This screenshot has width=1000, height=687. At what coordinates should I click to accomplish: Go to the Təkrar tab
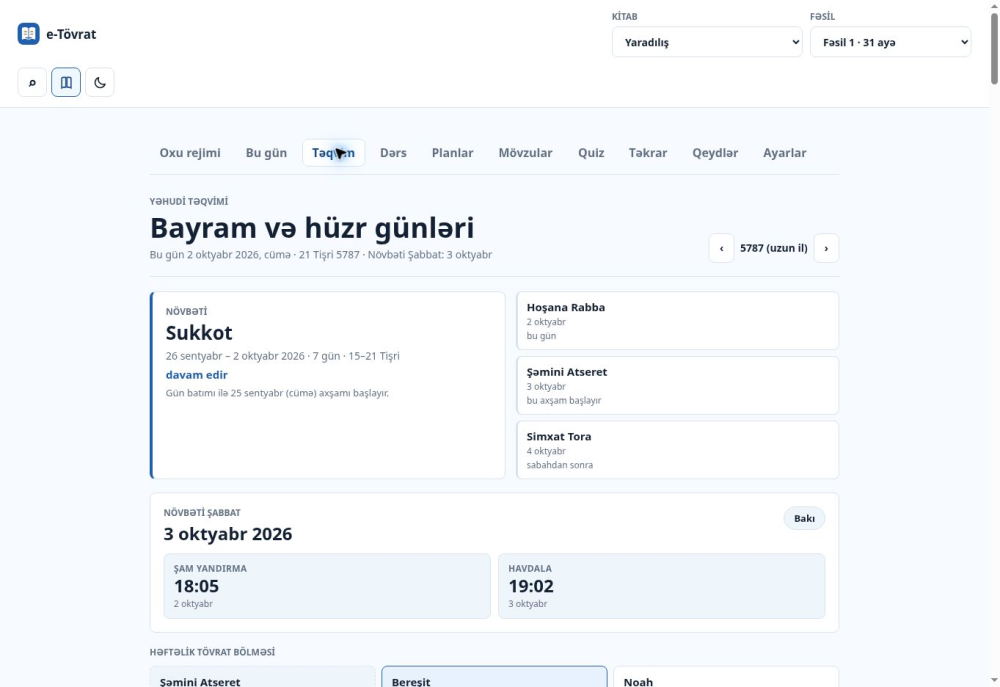(648, 153)
